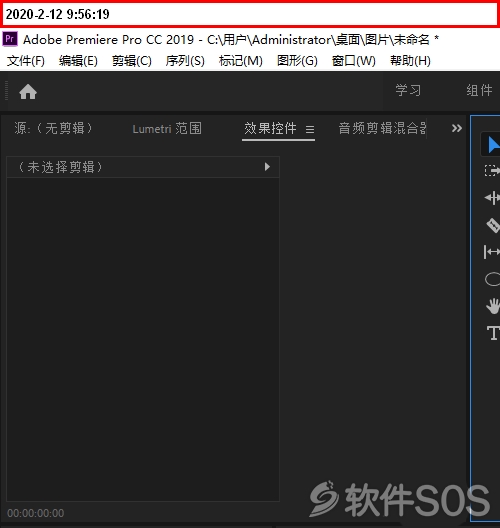500x528 pixels.
Task: Click the 00:00:00:00 timecode field
Action: coord(36,513)
